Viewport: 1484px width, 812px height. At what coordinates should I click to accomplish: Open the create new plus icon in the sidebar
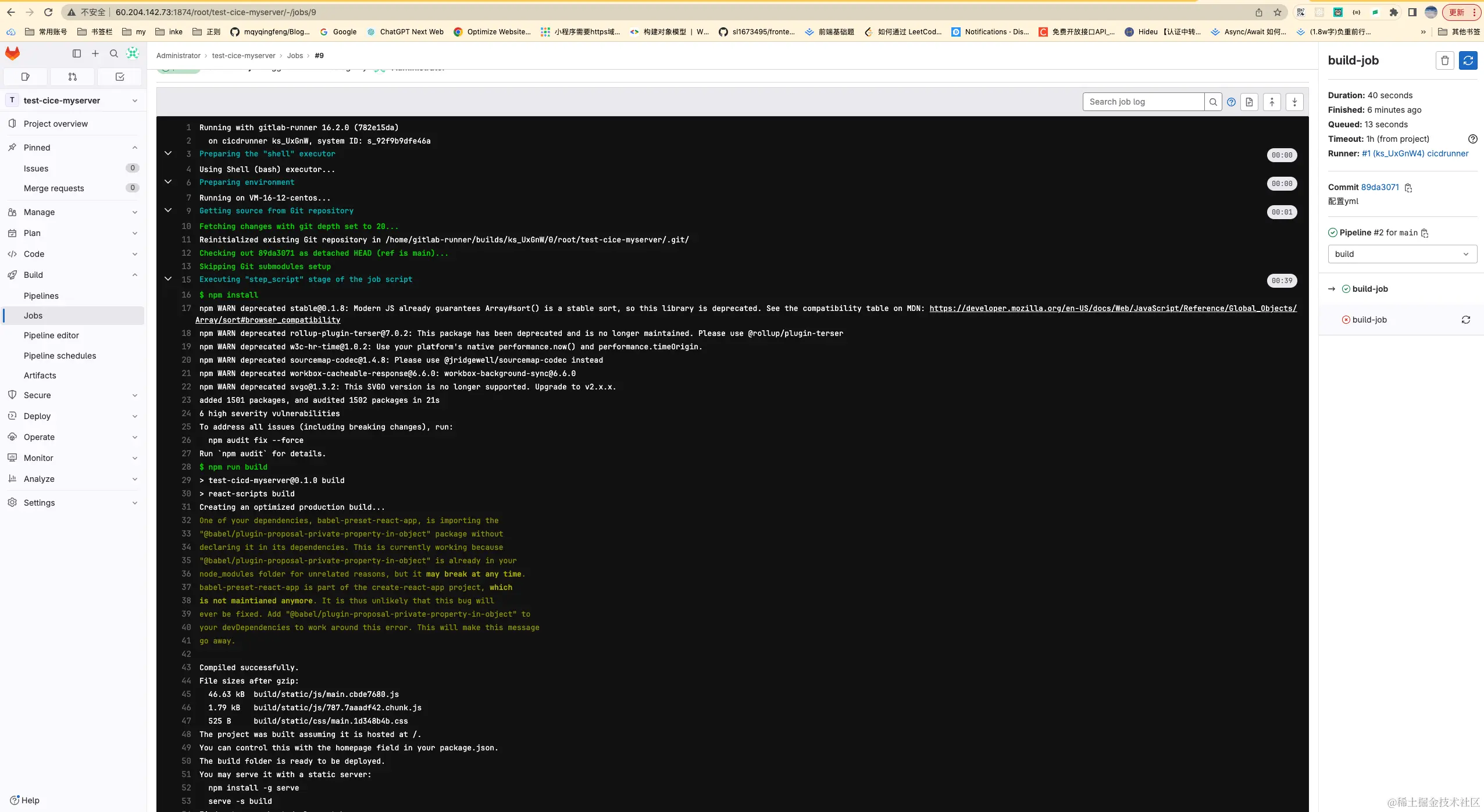[x=95, y=53]
